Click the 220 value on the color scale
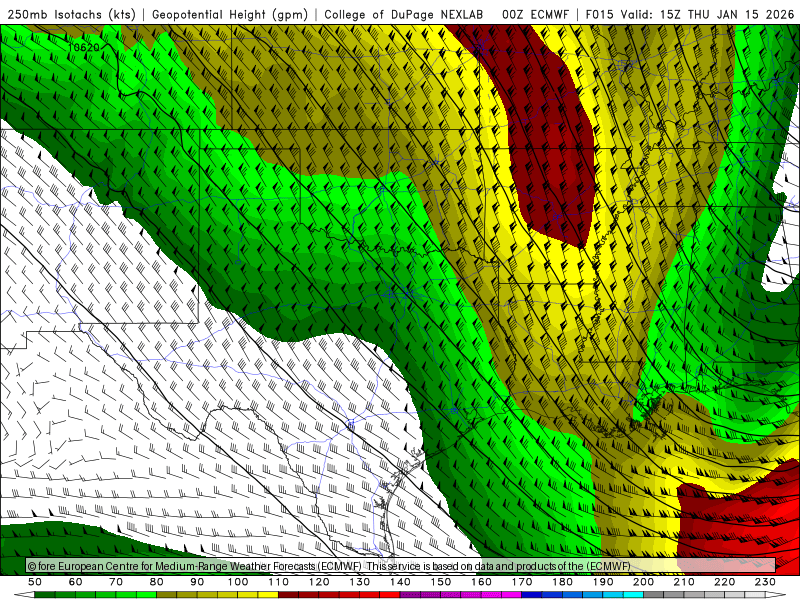Image resolution: width=800 pixels, height=600 pixels. click(724, 582)
